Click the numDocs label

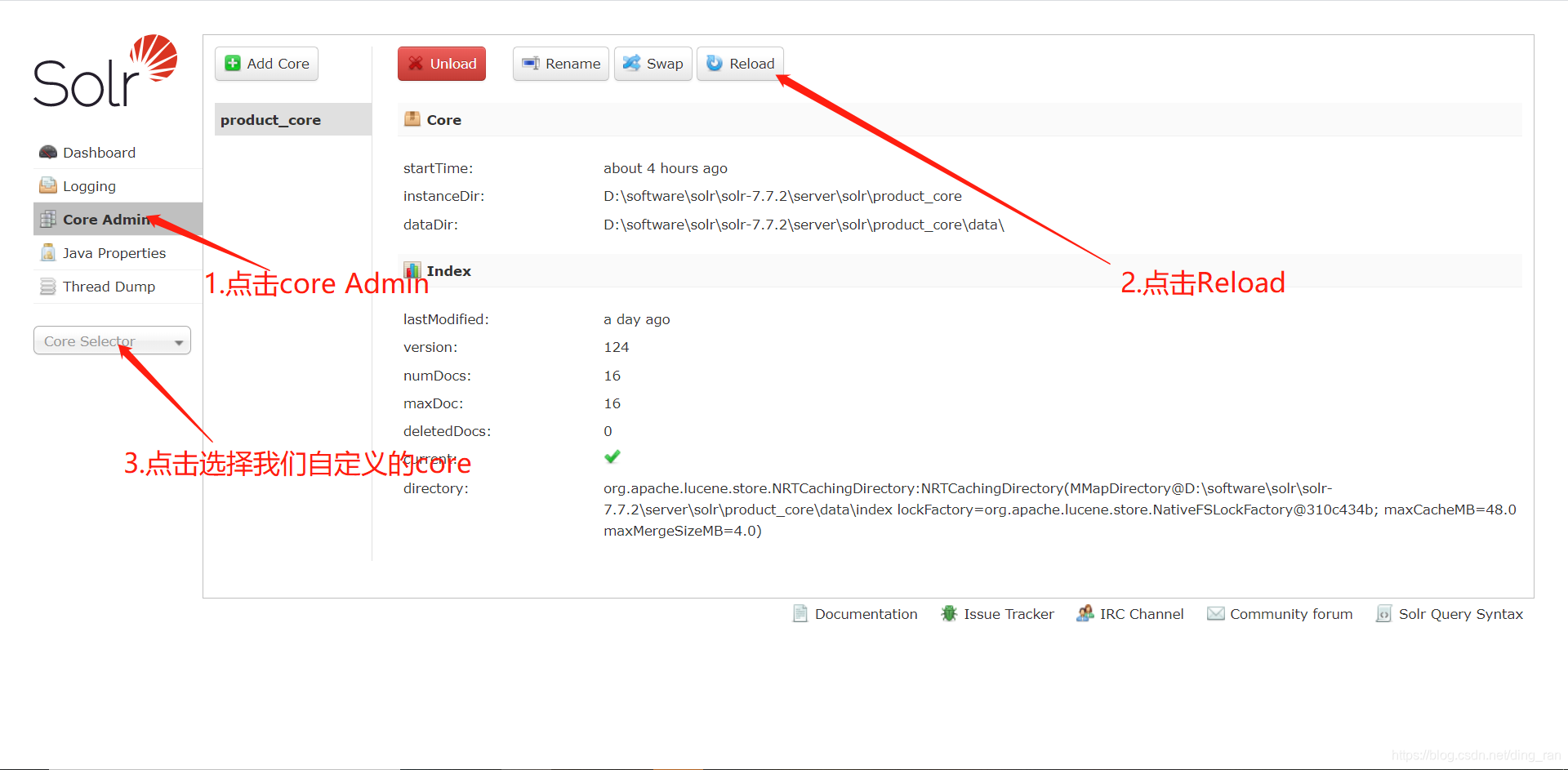coord(437,376)
